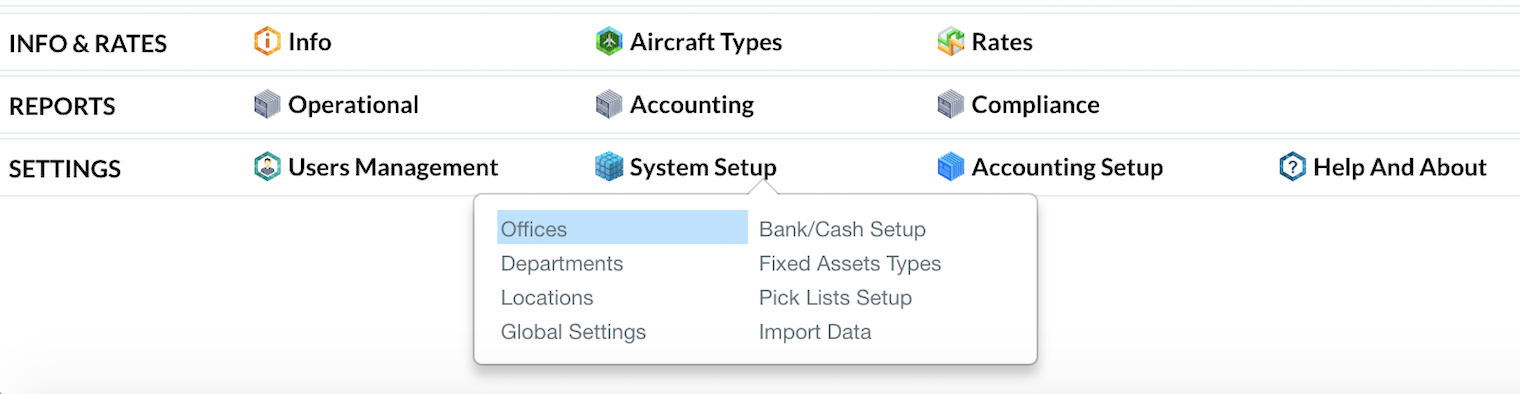Open Global Settings menu entry

tap(573, 331)
